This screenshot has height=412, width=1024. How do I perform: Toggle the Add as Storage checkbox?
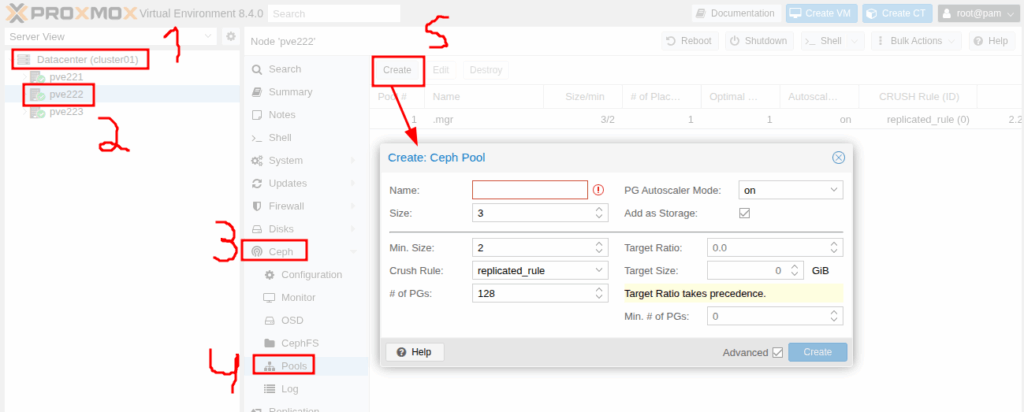click(744, 213)
